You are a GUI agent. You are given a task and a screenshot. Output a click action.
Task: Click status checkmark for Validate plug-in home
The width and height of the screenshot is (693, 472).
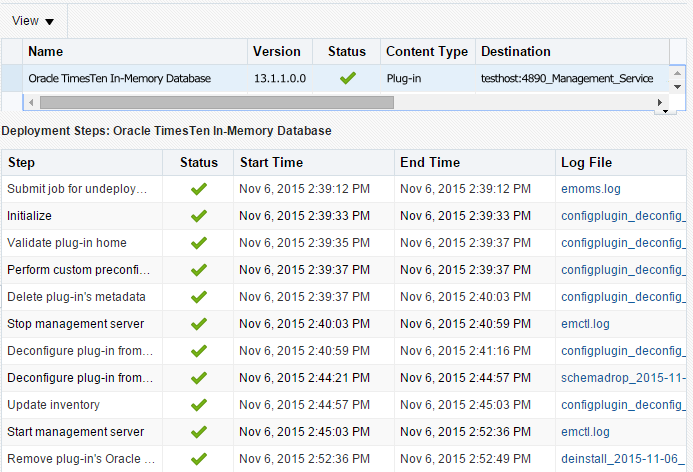pos(198,243)
